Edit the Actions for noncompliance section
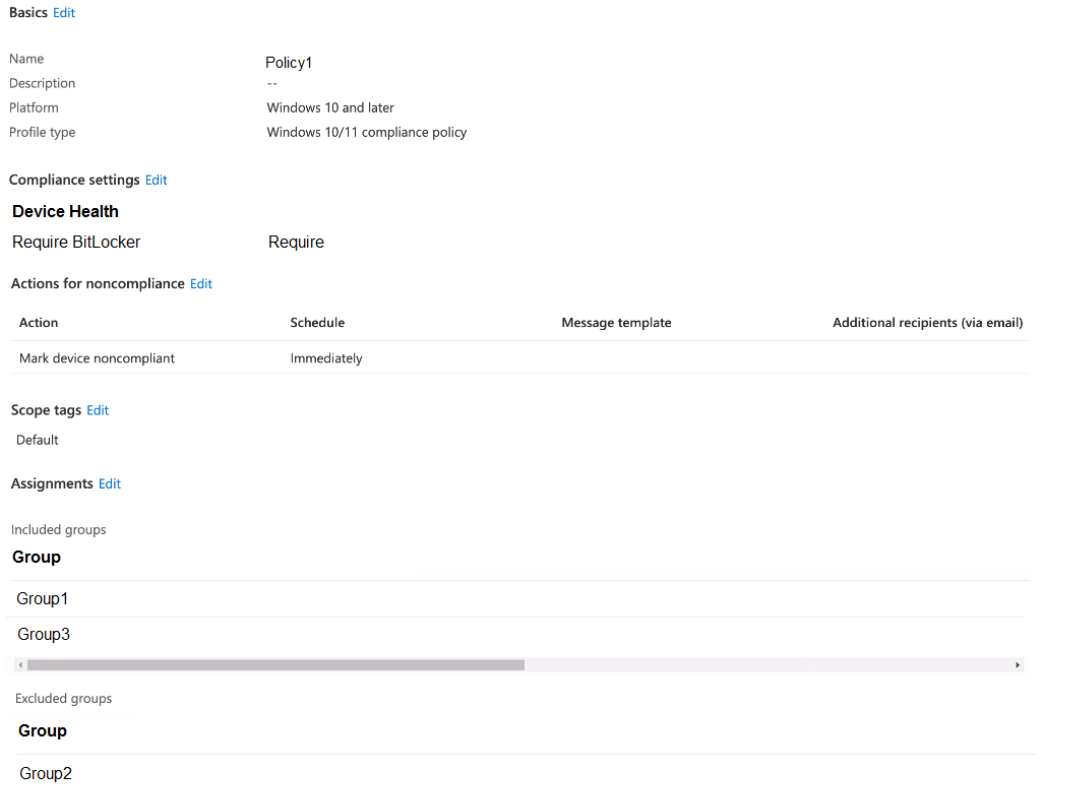 201,284
